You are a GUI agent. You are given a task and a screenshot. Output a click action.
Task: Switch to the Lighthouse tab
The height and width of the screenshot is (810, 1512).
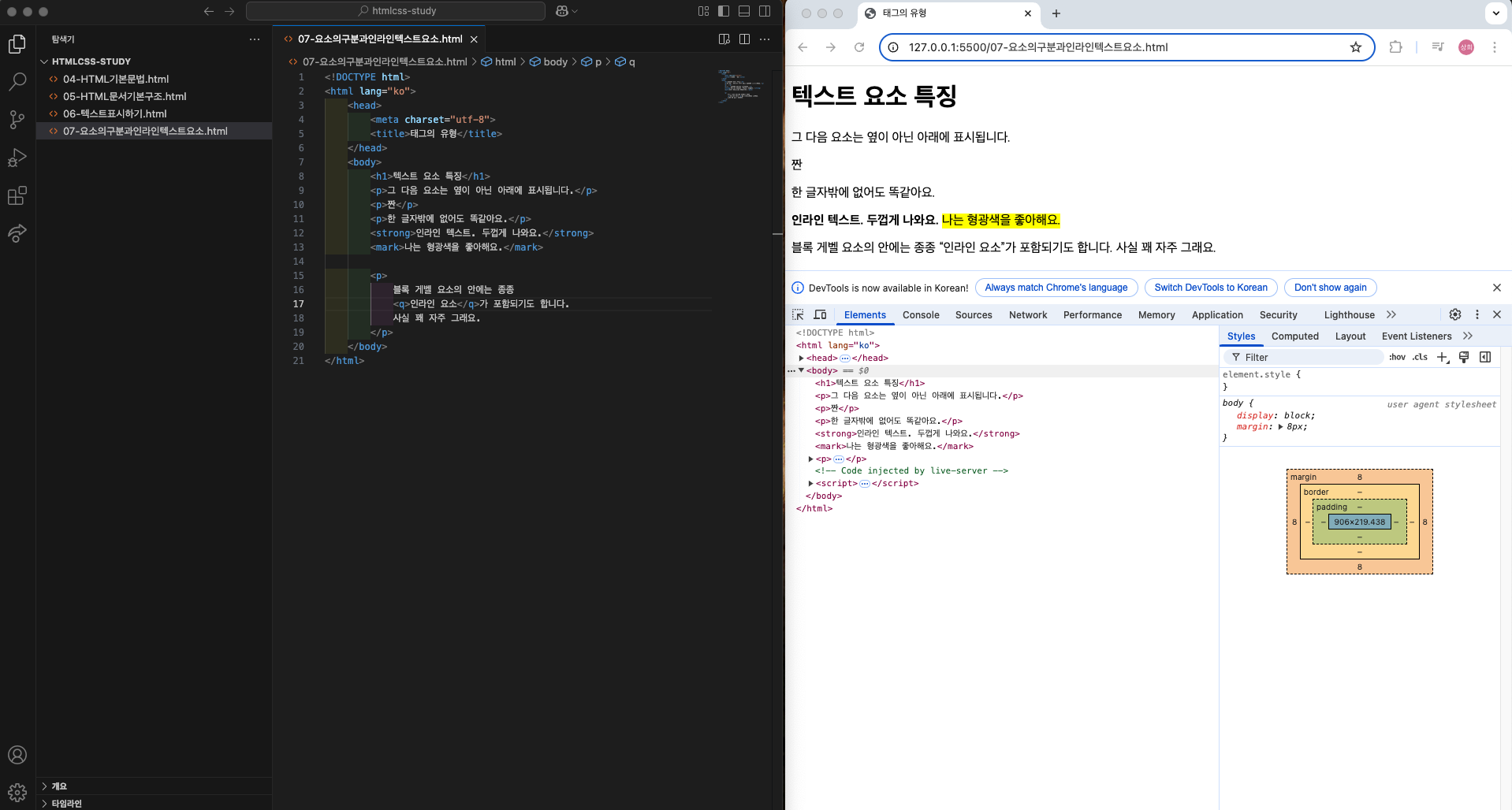(1349, 315)
